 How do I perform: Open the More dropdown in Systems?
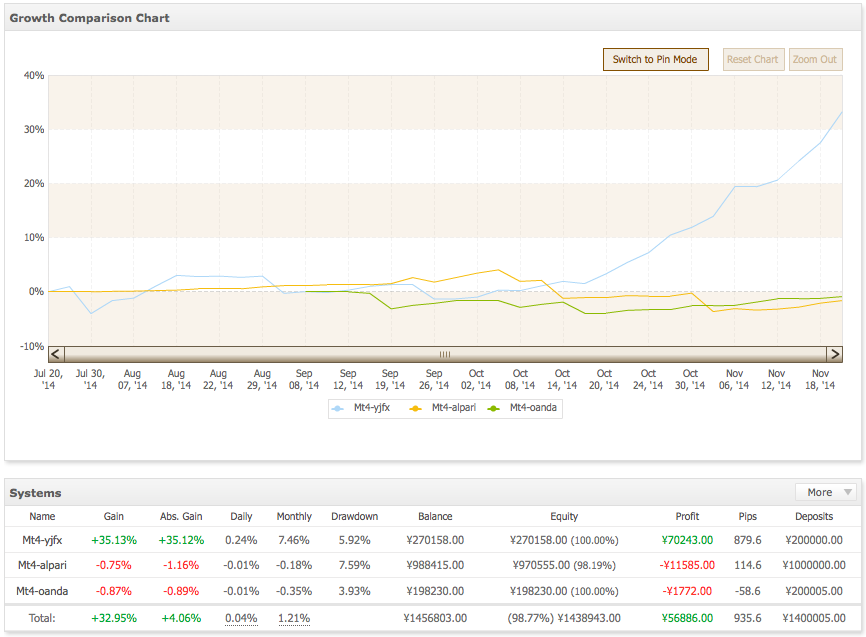click(x=826, y=492)
